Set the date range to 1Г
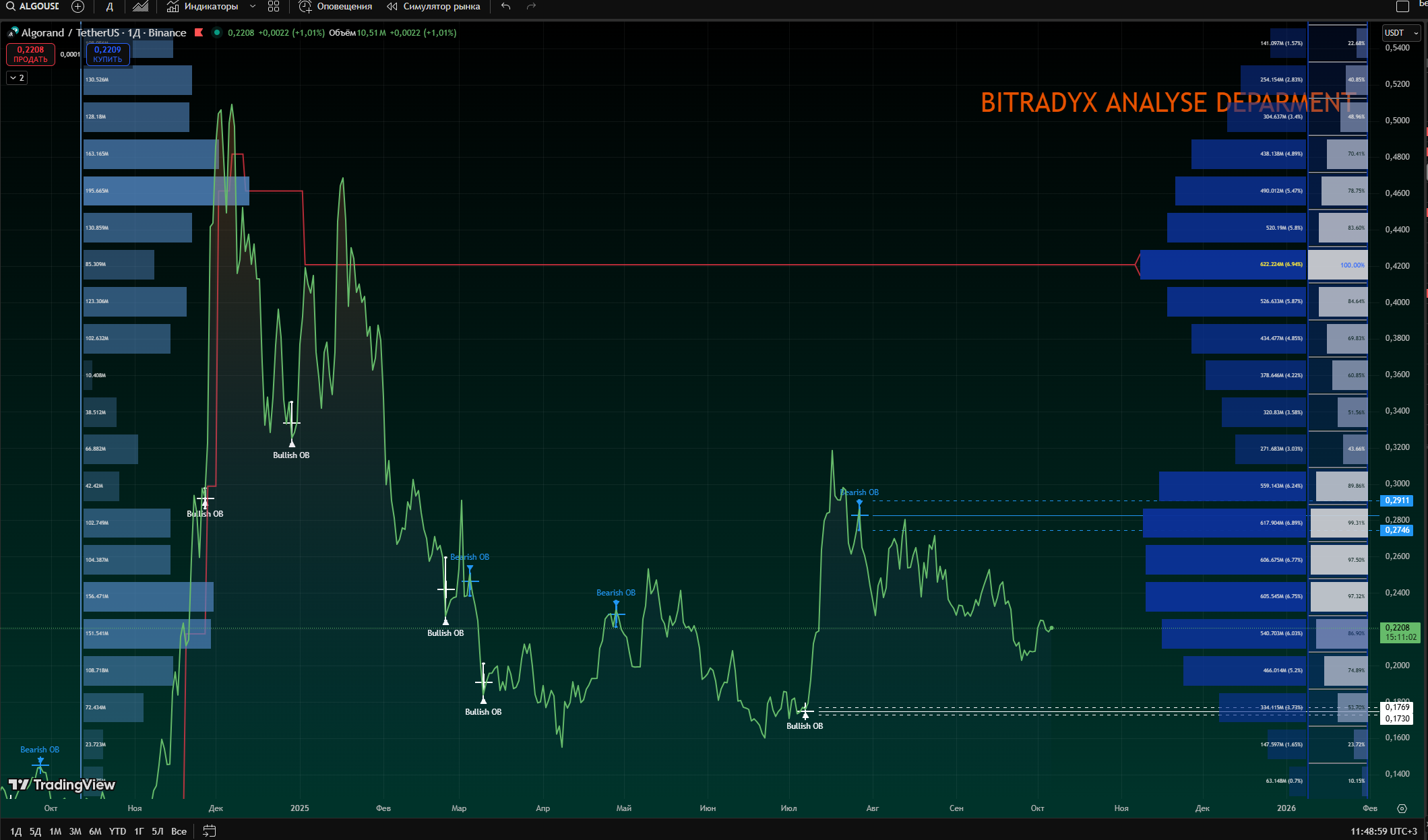The width and height of the screenshot is (1428, 840). click(139, 831)
